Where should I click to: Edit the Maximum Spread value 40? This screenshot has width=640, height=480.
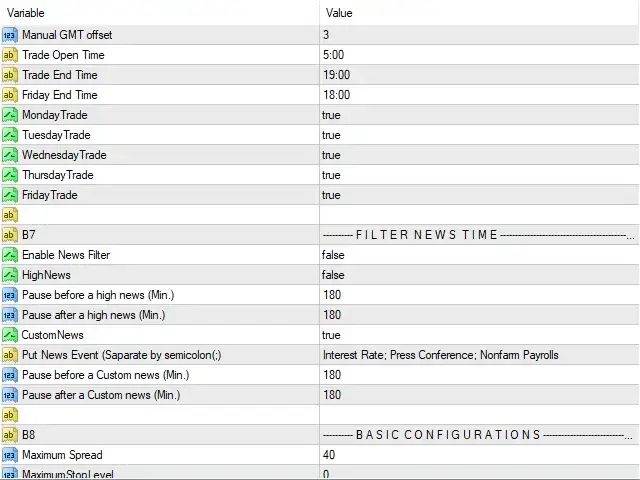click(480, 455)
